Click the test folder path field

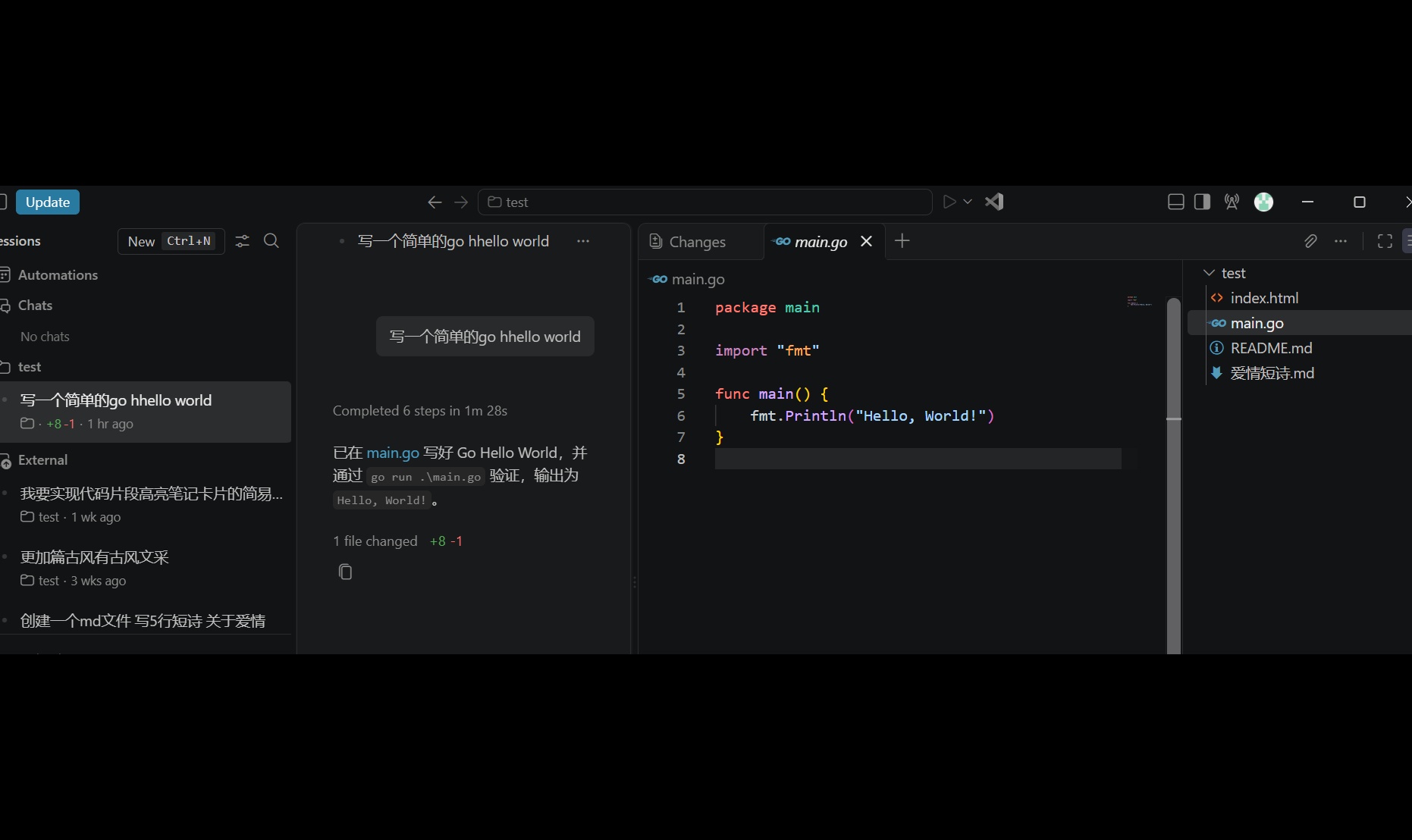(704, 202)
